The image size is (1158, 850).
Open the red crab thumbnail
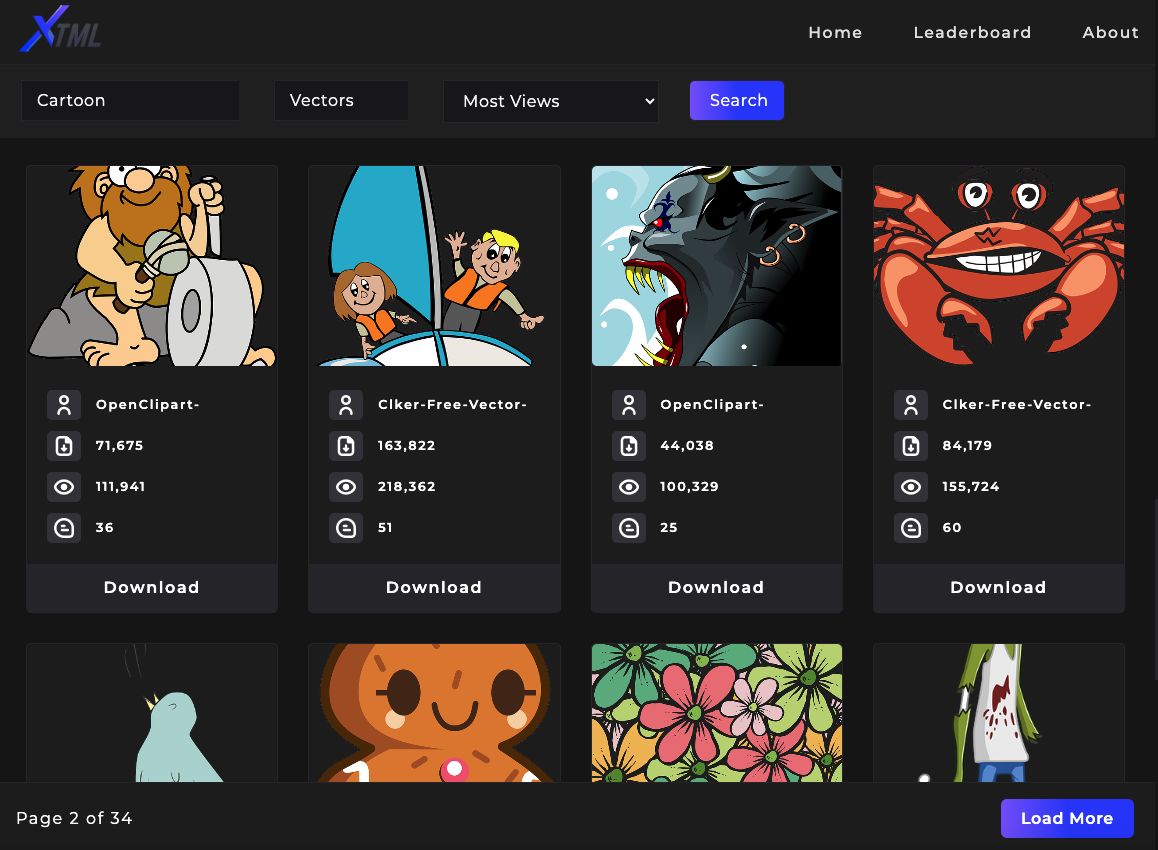coord(998,266)
